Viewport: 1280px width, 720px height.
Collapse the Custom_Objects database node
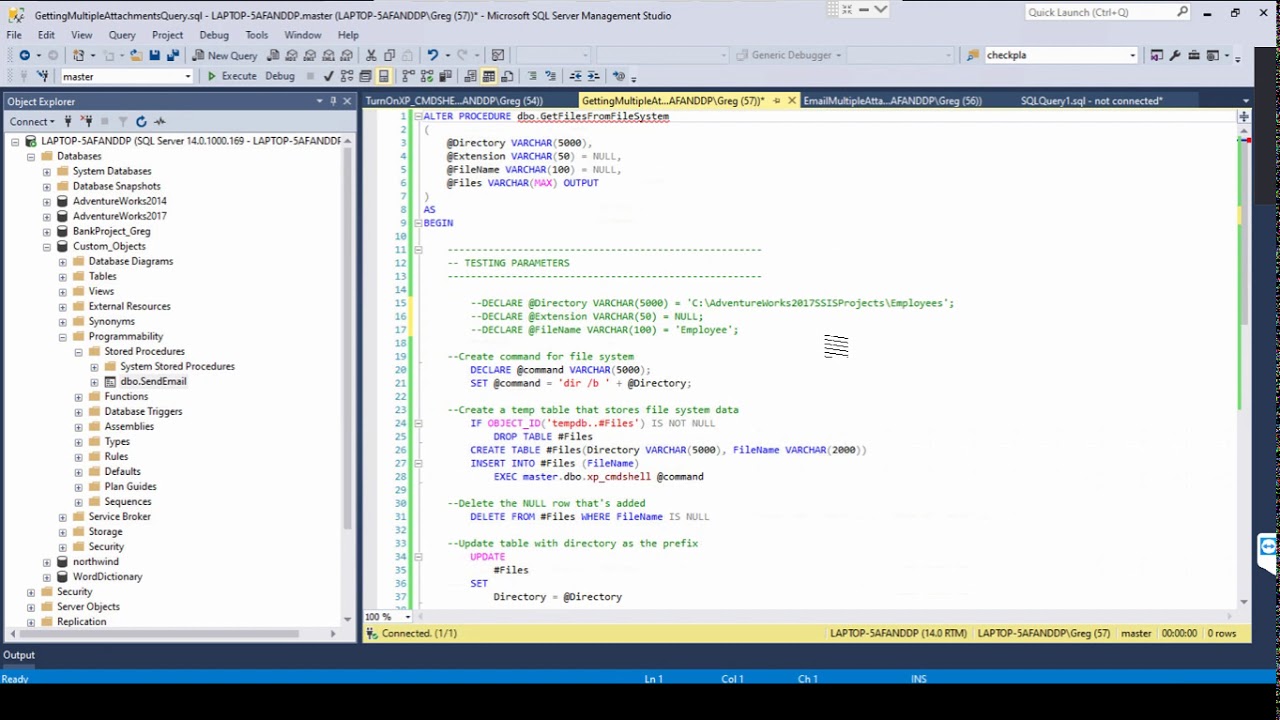(46, 246)
